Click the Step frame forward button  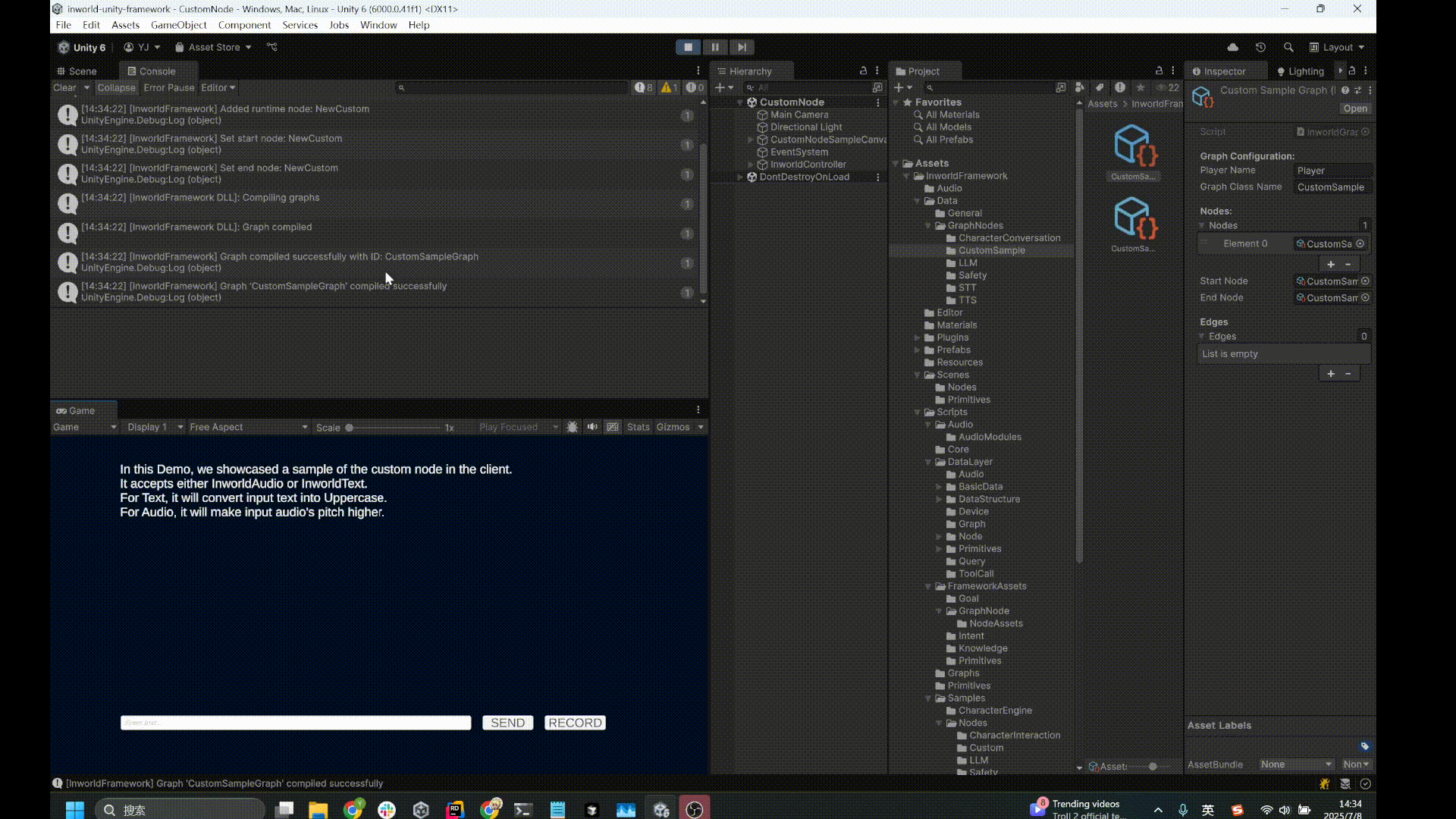click(742, 47)
